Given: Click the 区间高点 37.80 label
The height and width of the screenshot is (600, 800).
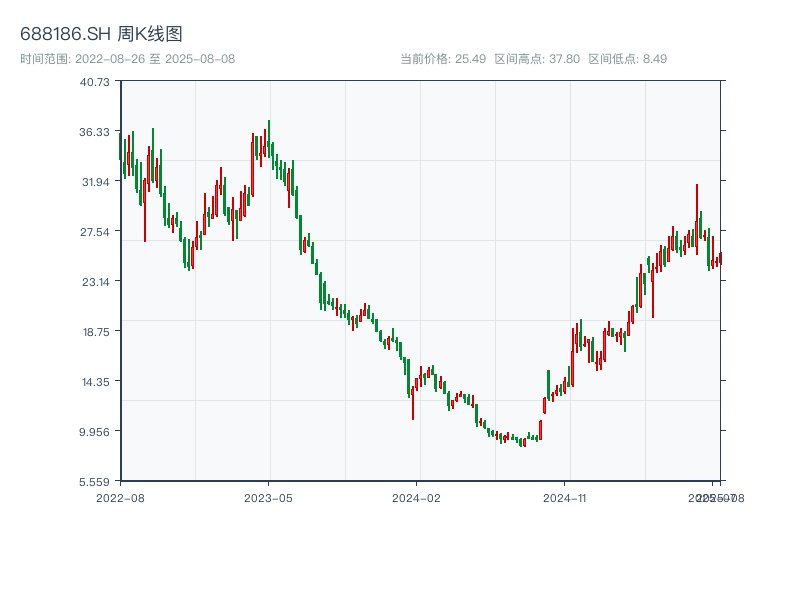Looking at the screenshot, I should tap(537, 59).
